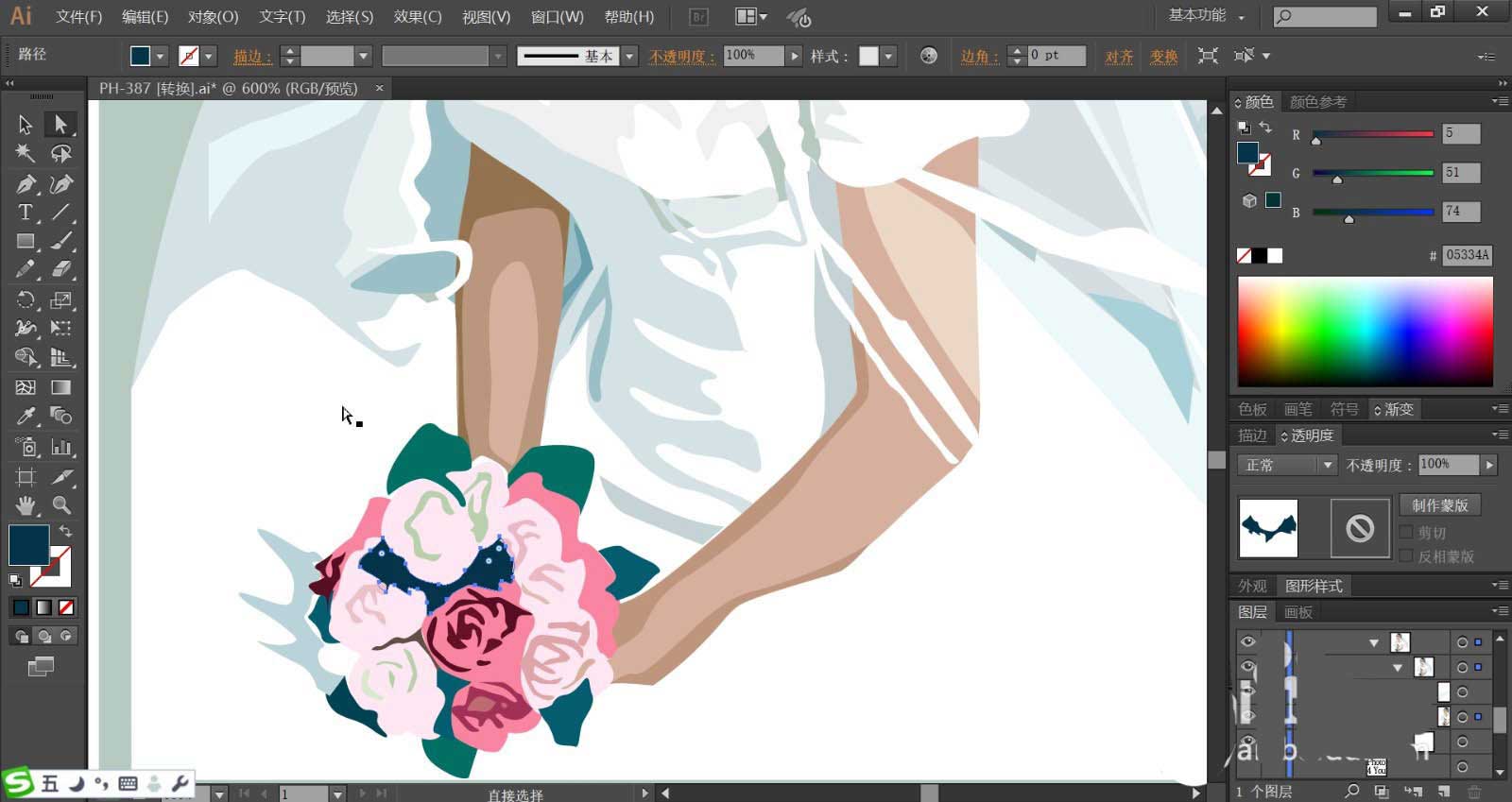Select the Gradient tool
This screenshot has width=1512, height=802.
(61, 387)
